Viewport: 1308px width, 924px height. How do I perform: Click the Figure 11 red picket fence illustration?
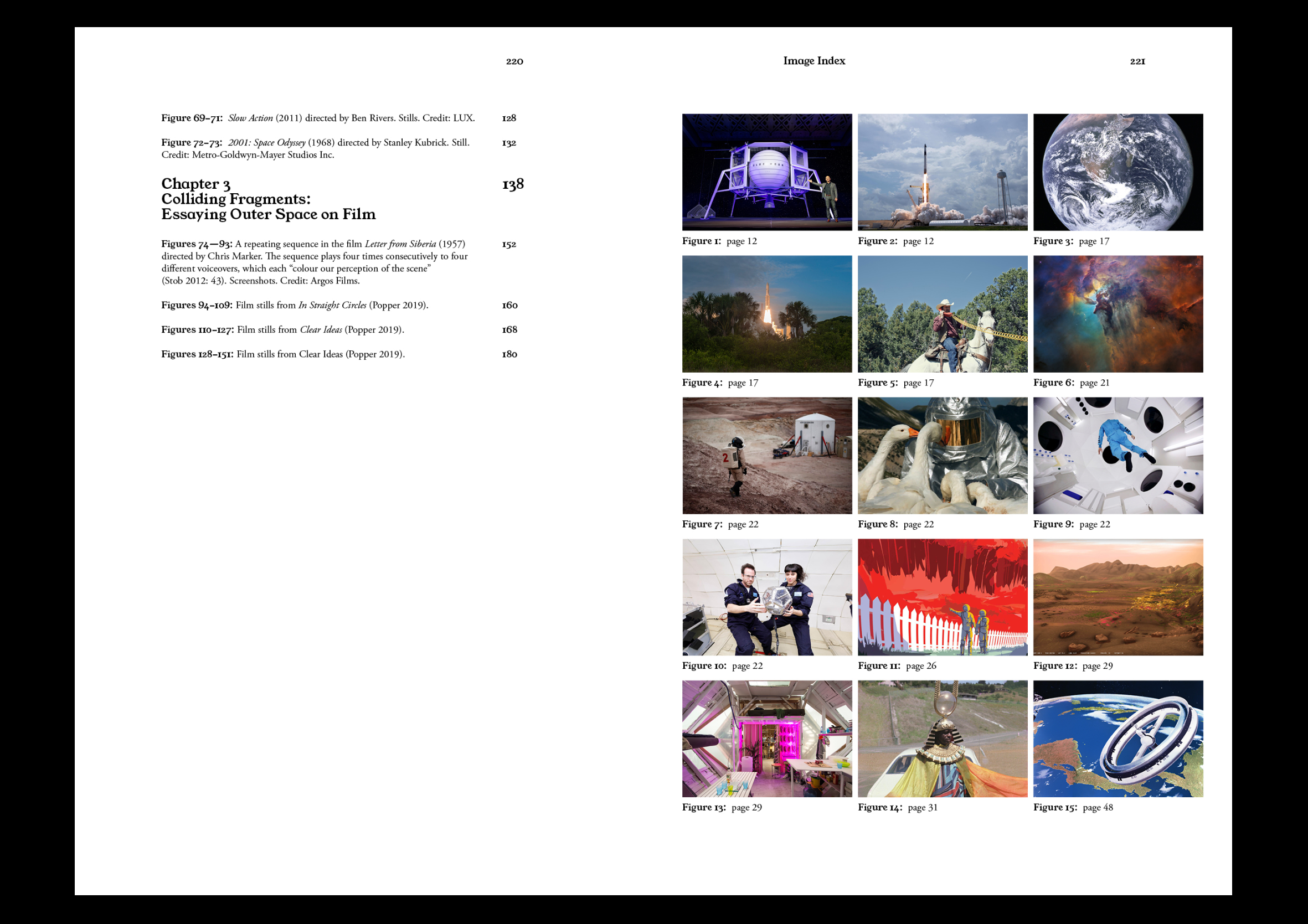click(943, 597)
